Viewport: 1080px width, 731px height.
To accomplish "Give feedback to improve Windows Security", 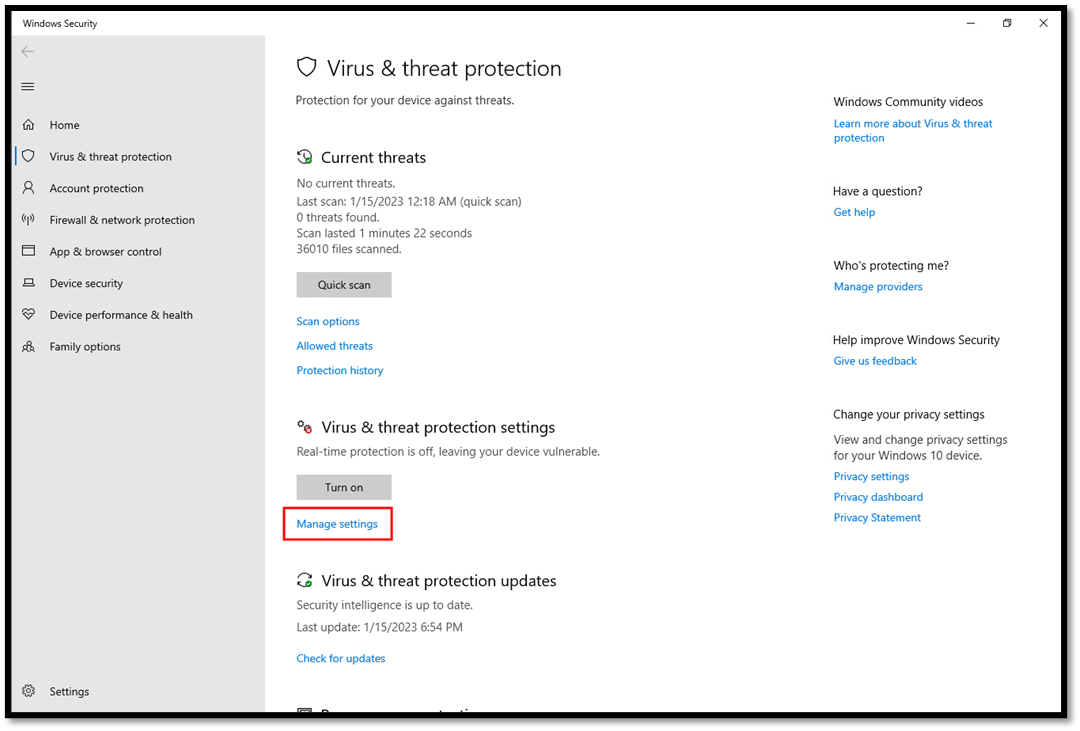I will pyautogui.click(x=874, y=360).
